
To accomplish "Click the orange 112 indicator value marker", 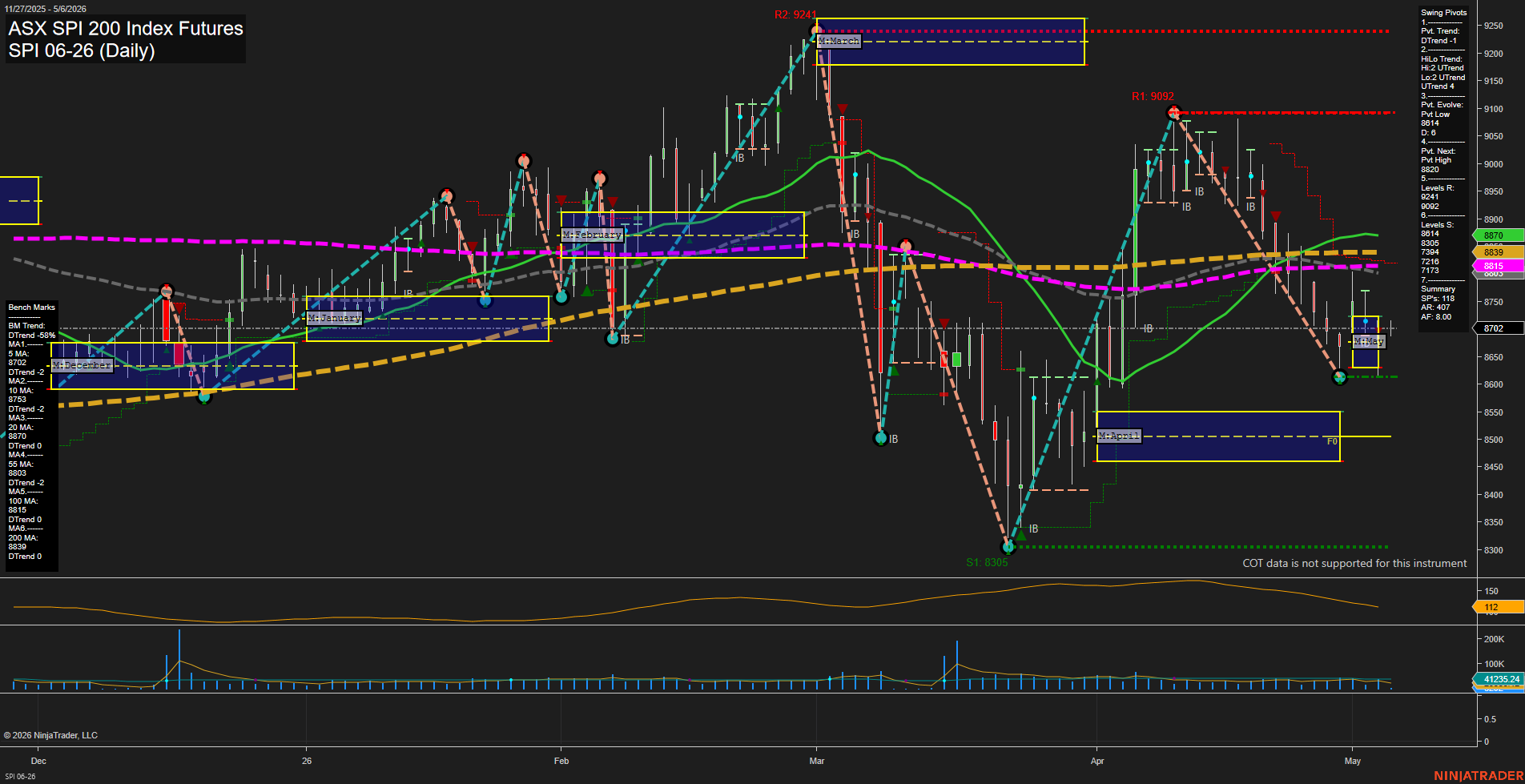I will pos(1497,607).
